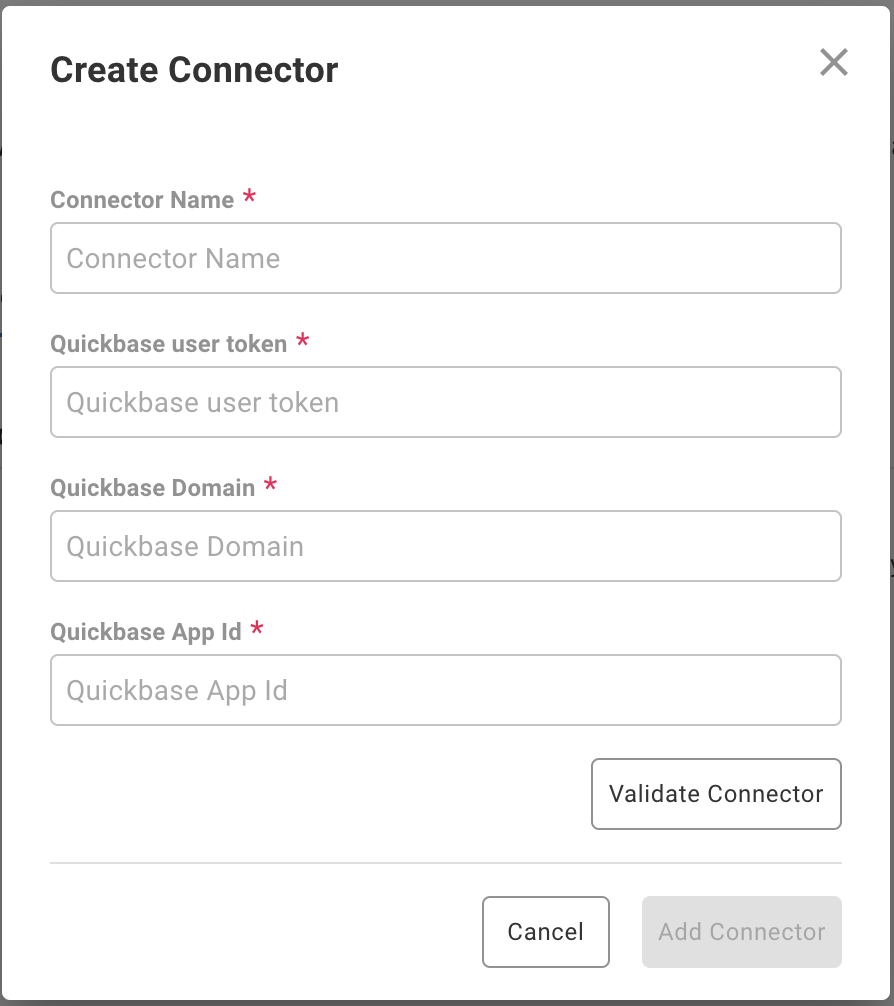This screenshot has width=894, height=1006.
Task: Click the red asterisk after Quickbase Domain
Action: point(270,485)
